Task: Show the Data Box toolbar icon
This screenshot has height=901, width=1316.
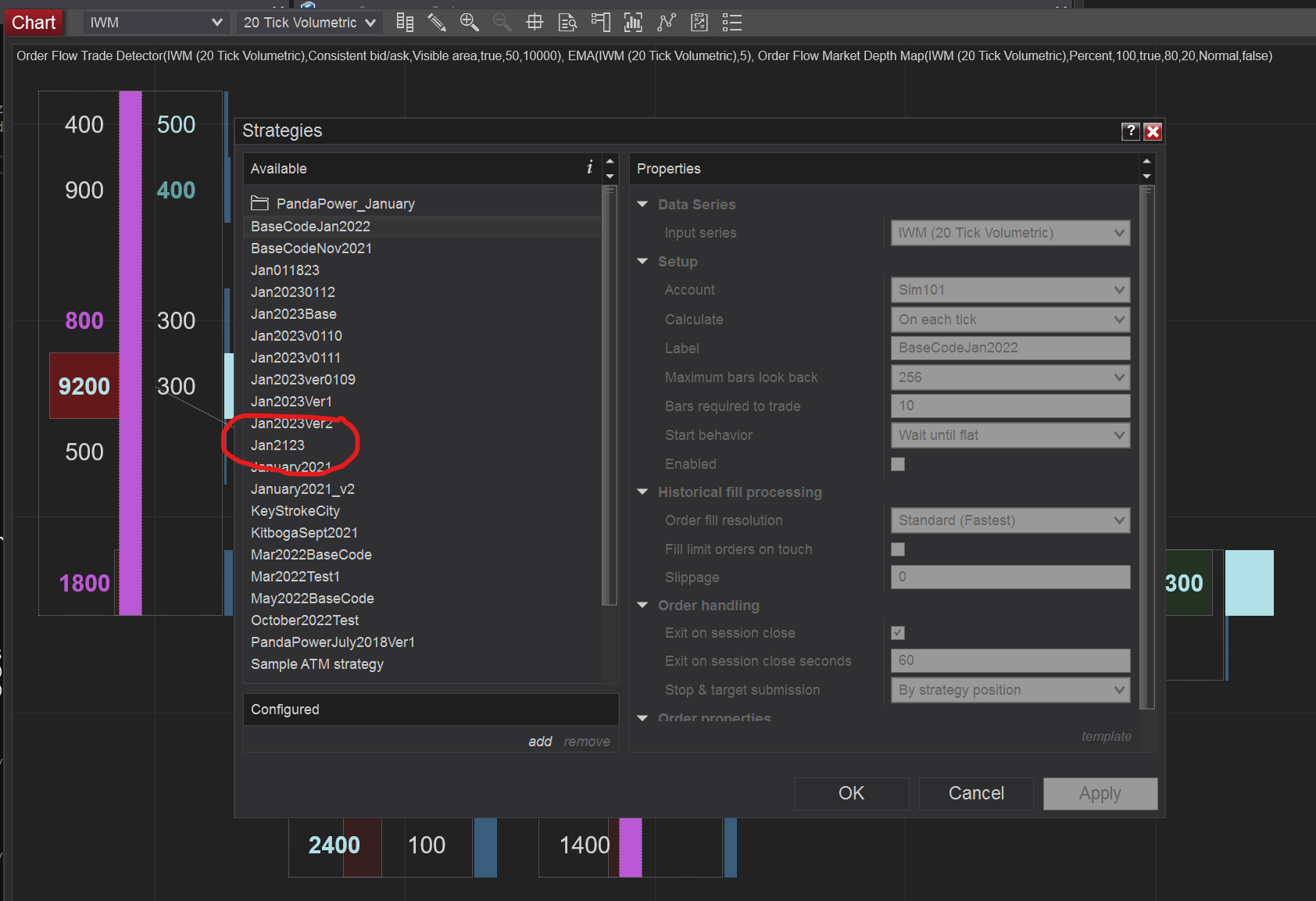Action: click(568, 23)
